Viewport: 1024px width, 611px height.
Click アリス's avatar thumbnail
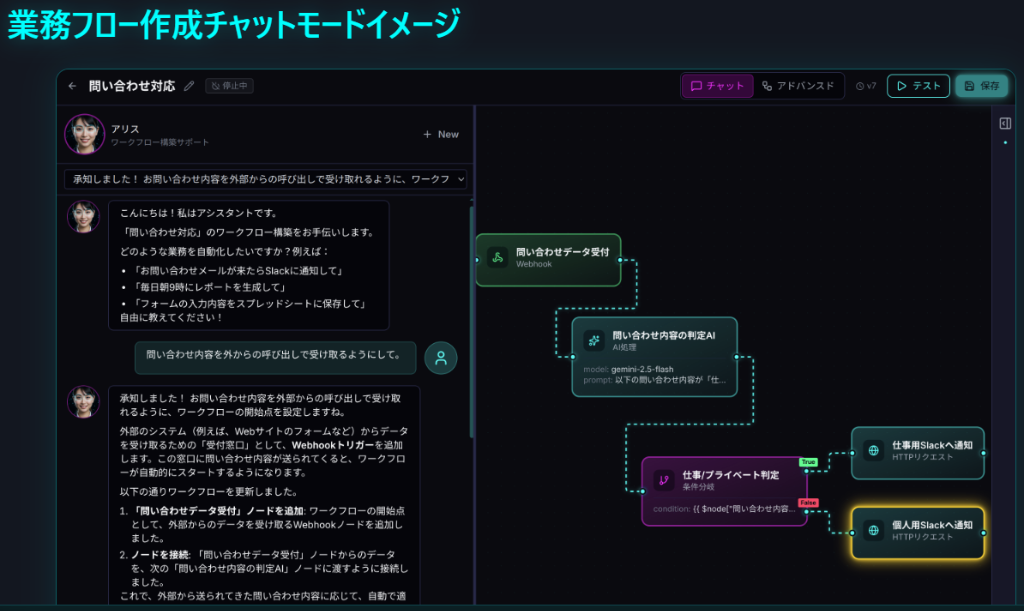(85, 134)
